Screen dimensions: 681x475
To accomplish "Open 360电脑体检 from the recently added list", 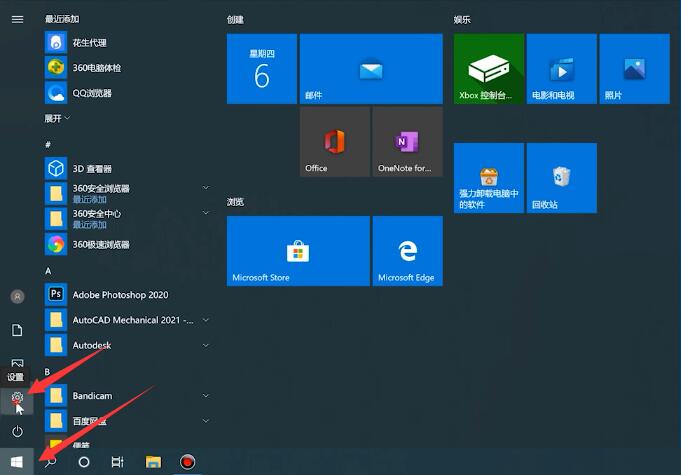I will (127, 68).
